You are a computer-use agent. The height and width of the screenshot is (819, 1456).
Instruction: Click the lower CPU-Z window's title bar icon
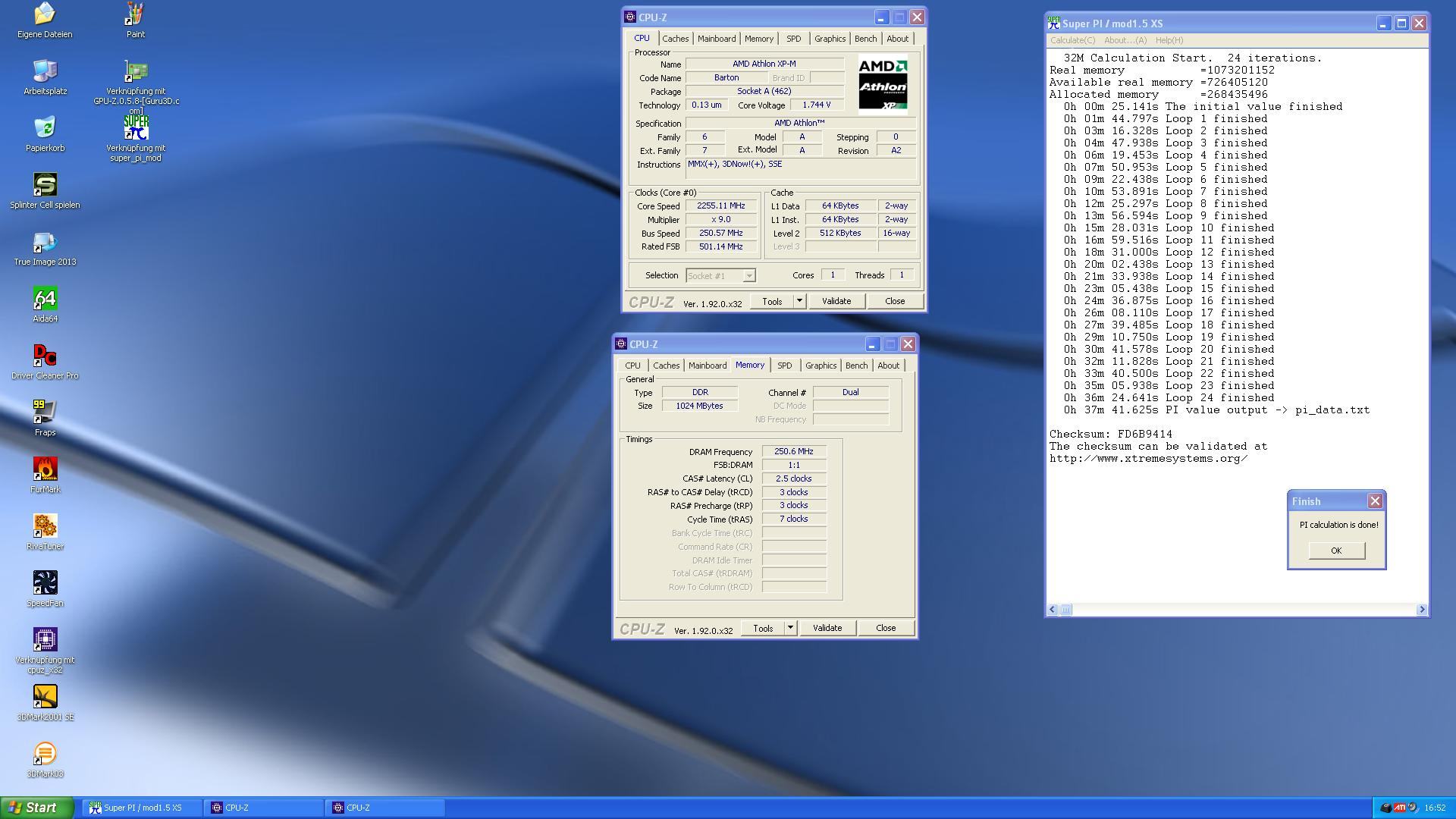click(621, 344)
